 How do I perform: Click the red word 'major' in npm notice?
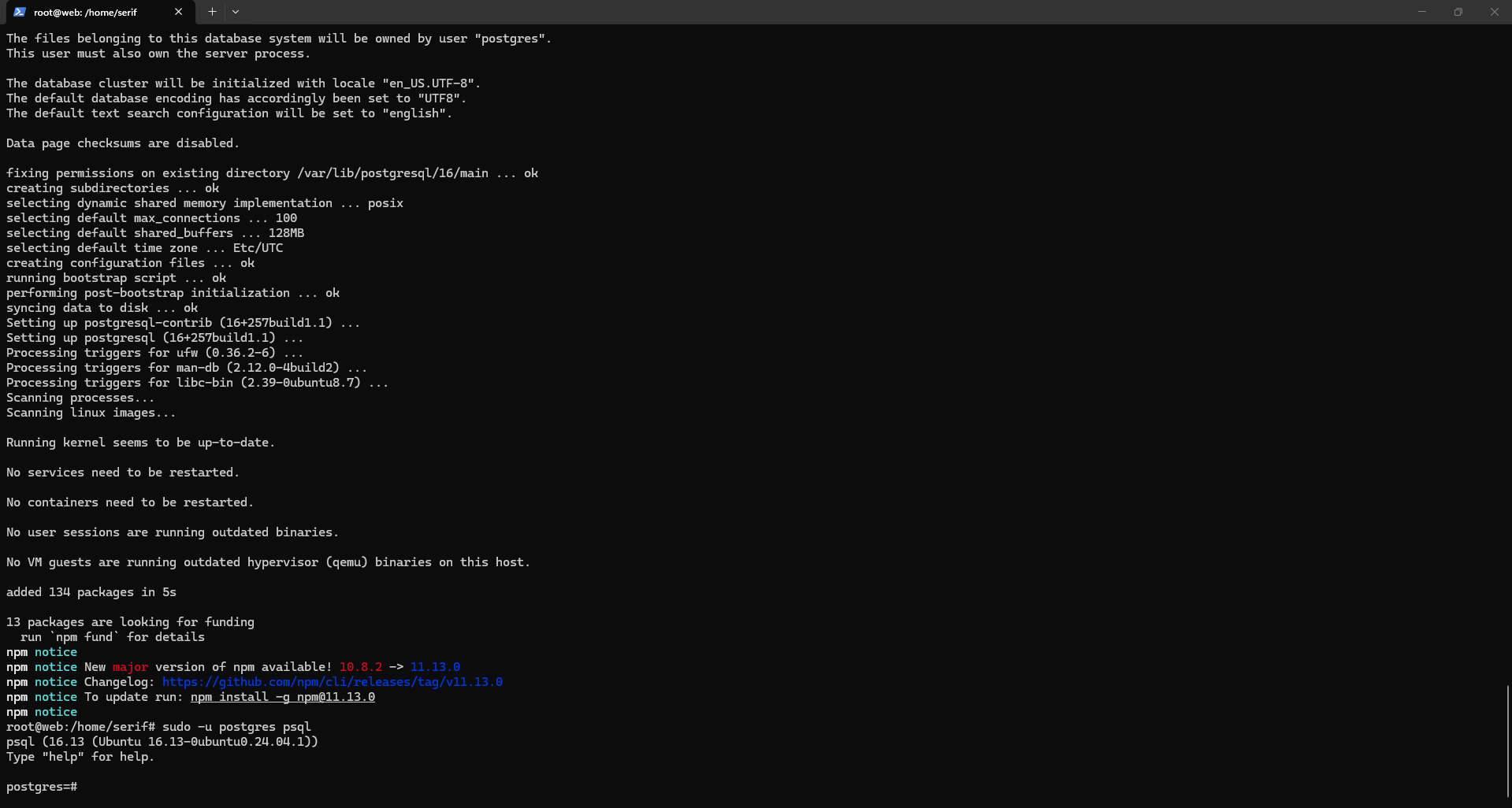pyautogui.click(x=130, y=667)
